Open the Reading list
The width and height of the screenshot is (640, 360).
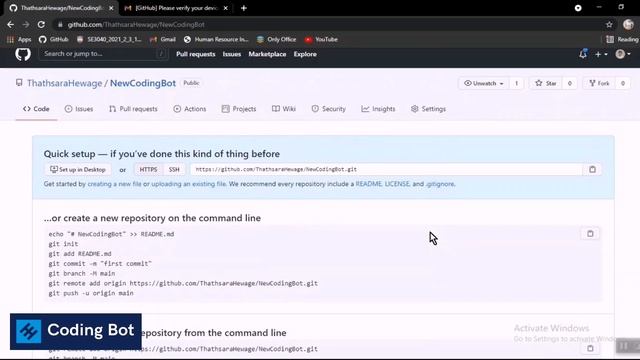[x=622, y=40]
